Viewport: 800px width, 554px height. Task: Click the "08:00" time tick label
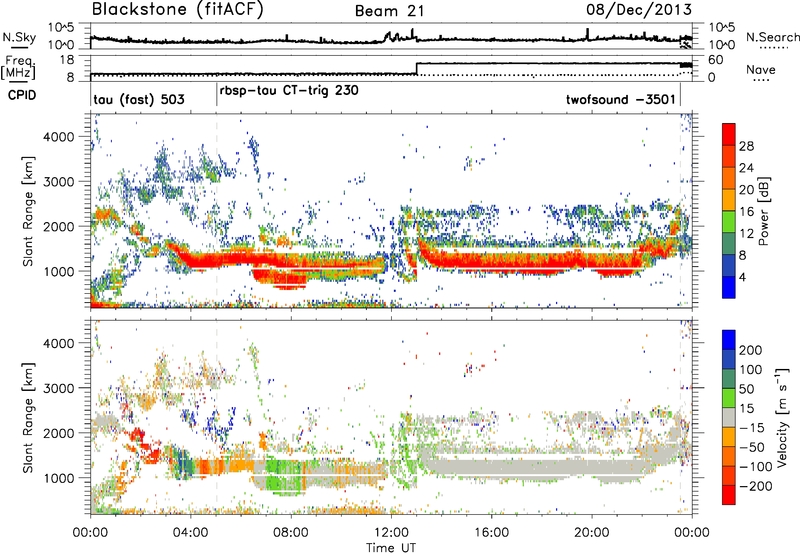click(x=291, y=533)
